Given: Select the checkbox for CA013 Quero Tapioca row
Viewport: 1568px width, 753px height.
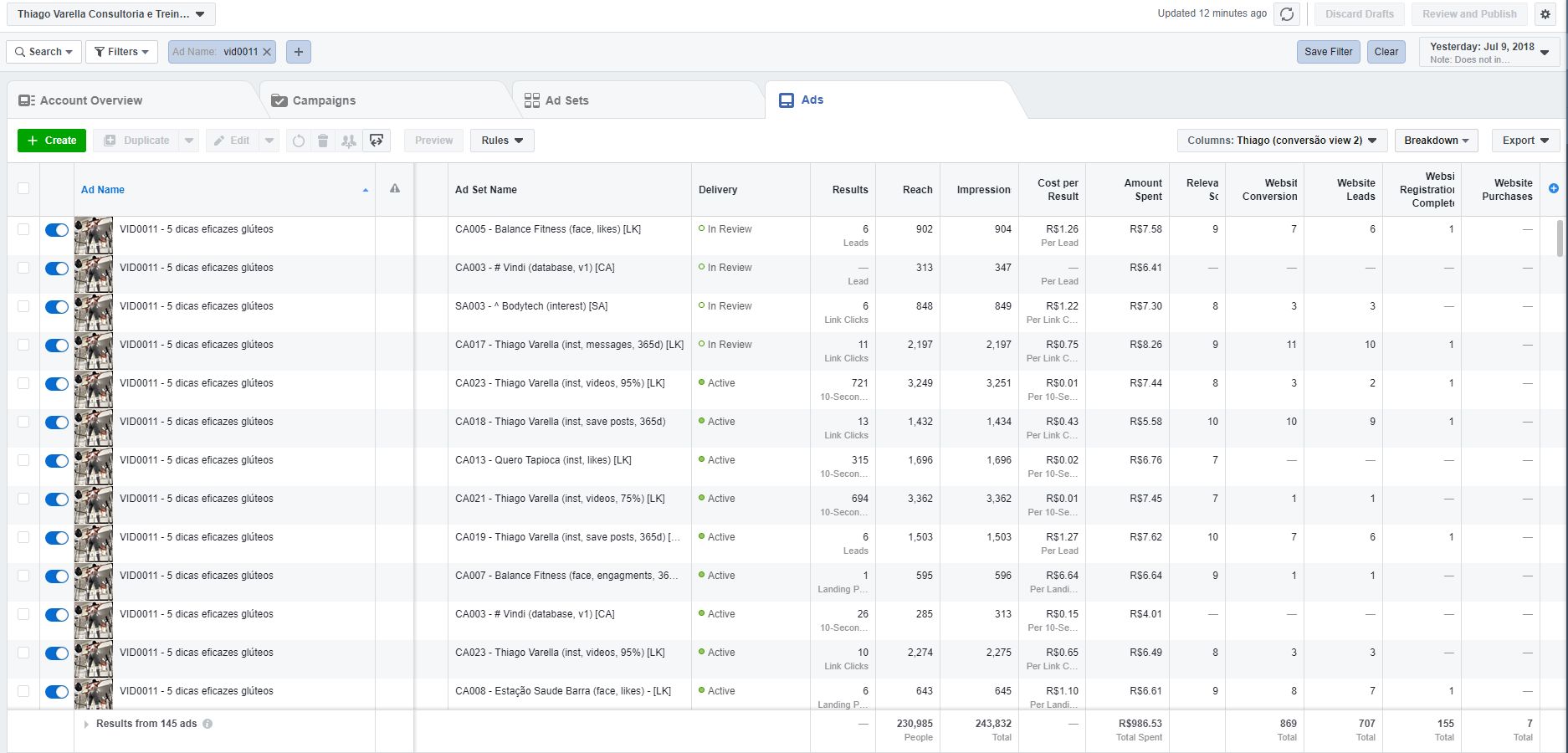Looking at the screenshot, I should [x=23, y=460].
